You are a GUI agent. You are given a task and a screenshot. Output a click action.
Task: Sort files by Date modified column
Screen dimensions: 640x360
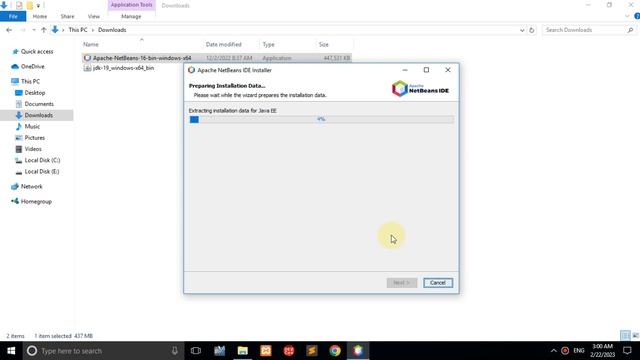pos(223,44)
